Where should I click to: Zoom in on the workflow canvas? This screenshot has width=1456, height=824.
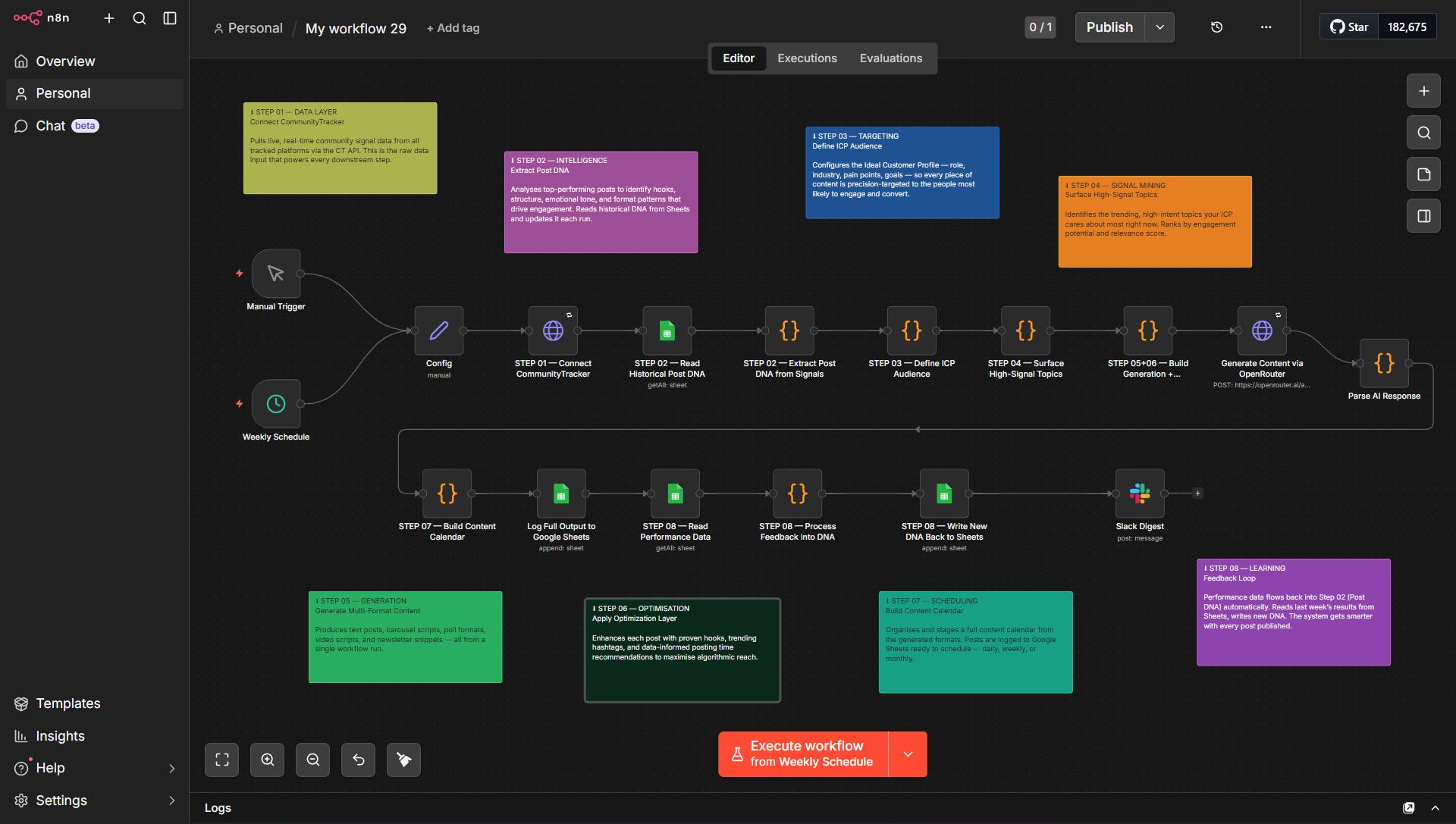click(267, 760)
